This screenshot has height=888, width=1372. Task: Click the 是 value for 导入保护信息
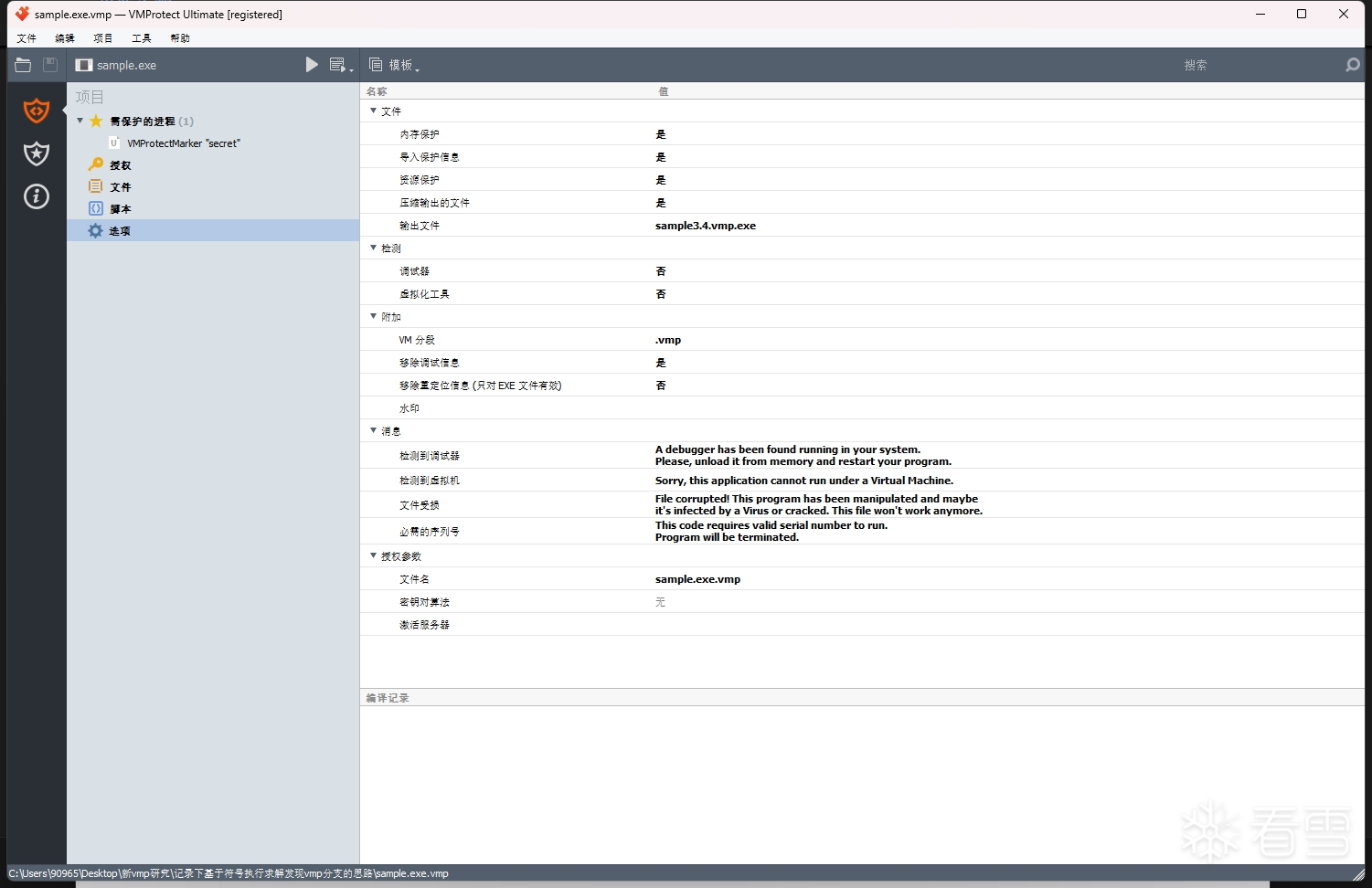point(661,157)
